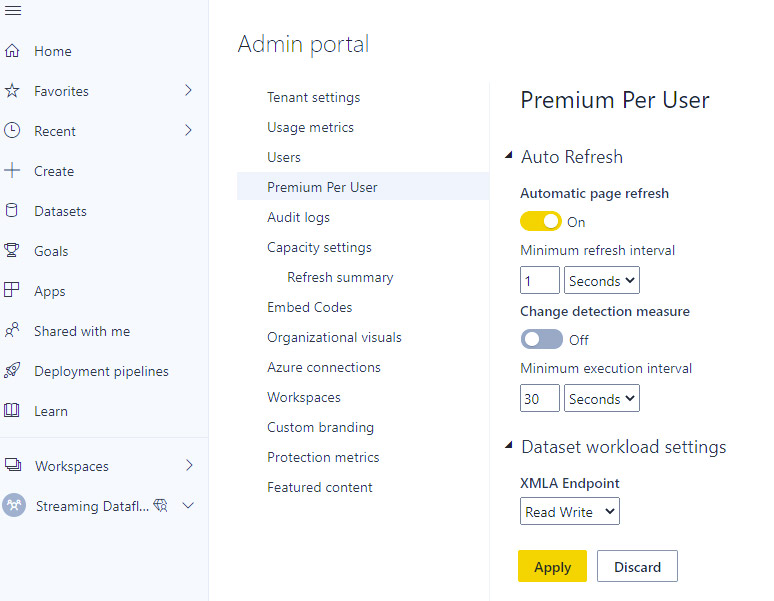Click the Goals trophy icon
This screenshot has width=774, height=601.
[x=11, y=250]
